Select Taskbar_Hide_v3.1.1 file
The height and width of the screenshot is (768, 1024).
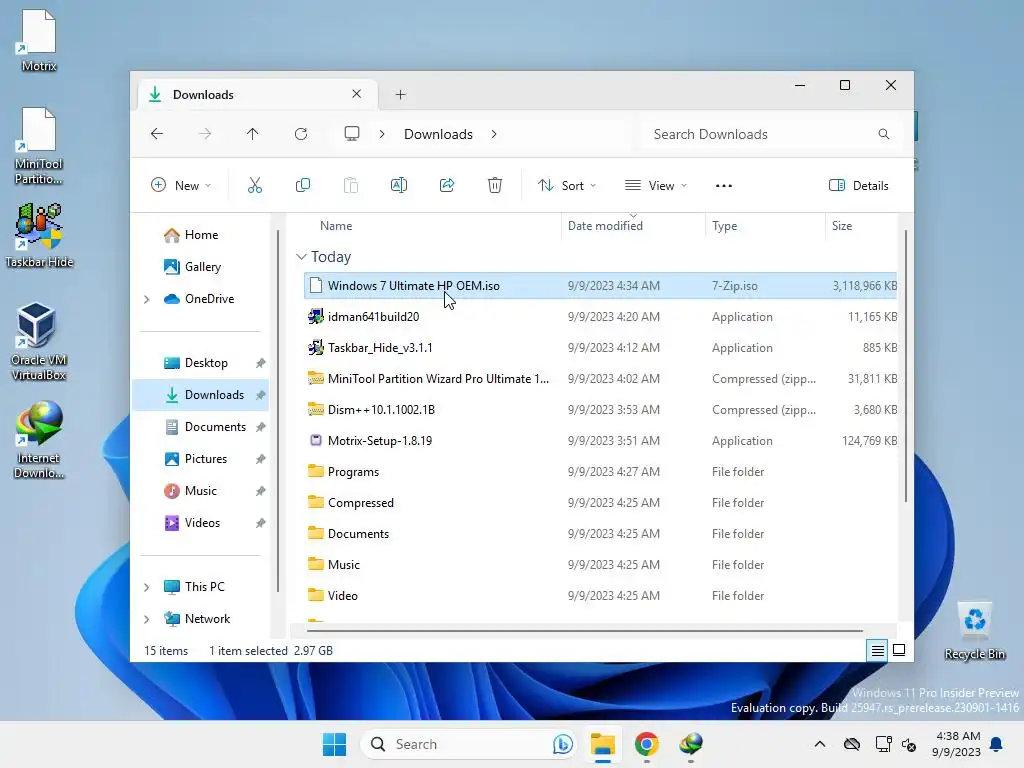click(x=601, y=348)
